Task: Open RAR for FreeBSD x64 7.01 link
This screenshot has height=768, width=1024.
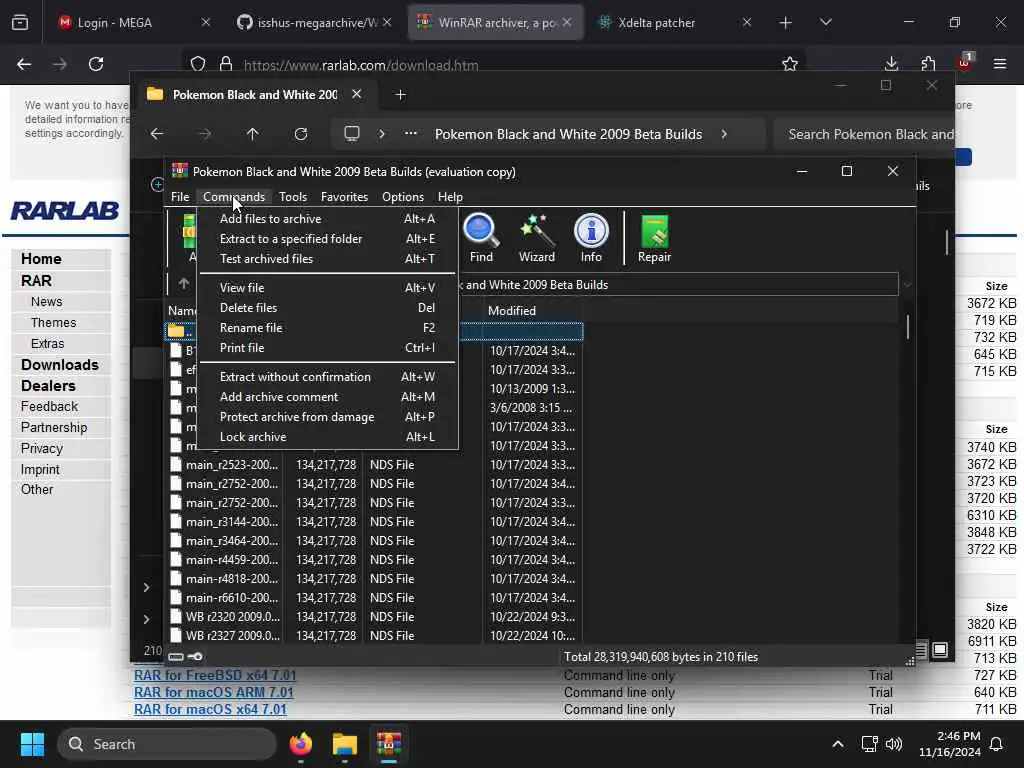Action: (x=215, y=675)
